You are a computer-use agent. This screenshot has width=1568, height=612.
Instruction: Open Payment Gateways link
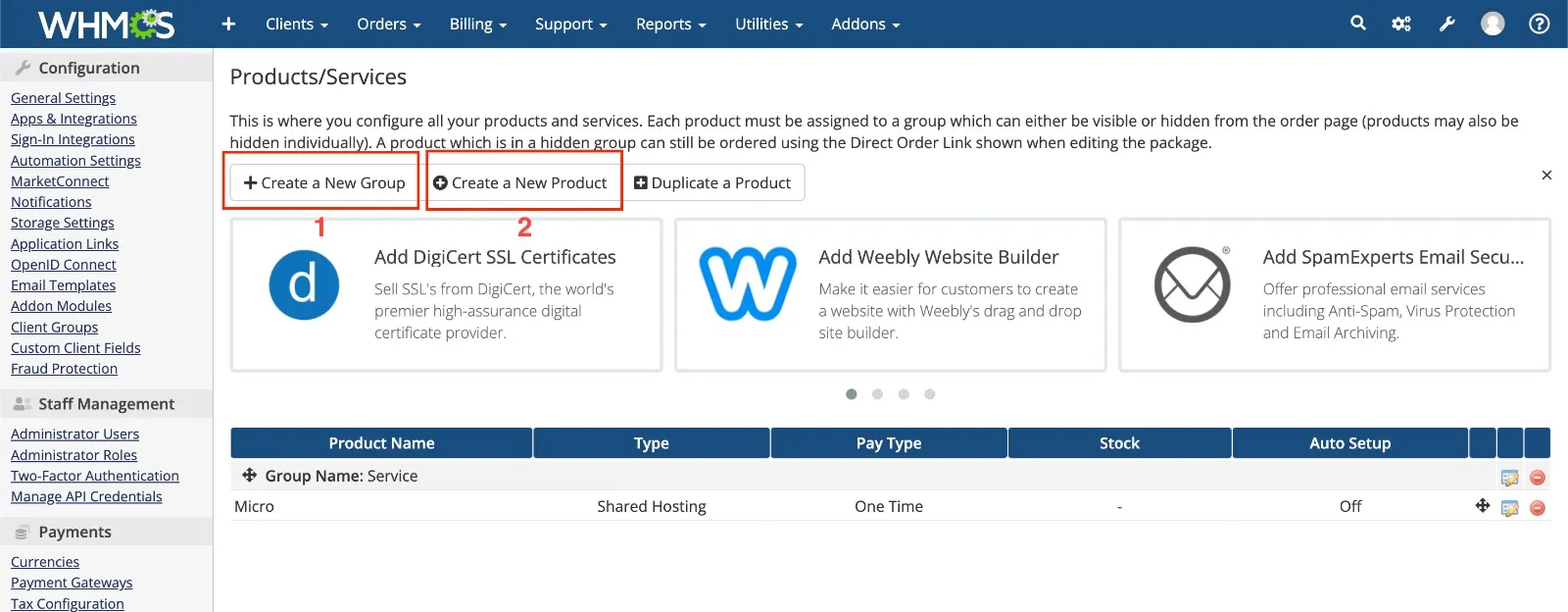coord(72,583)
